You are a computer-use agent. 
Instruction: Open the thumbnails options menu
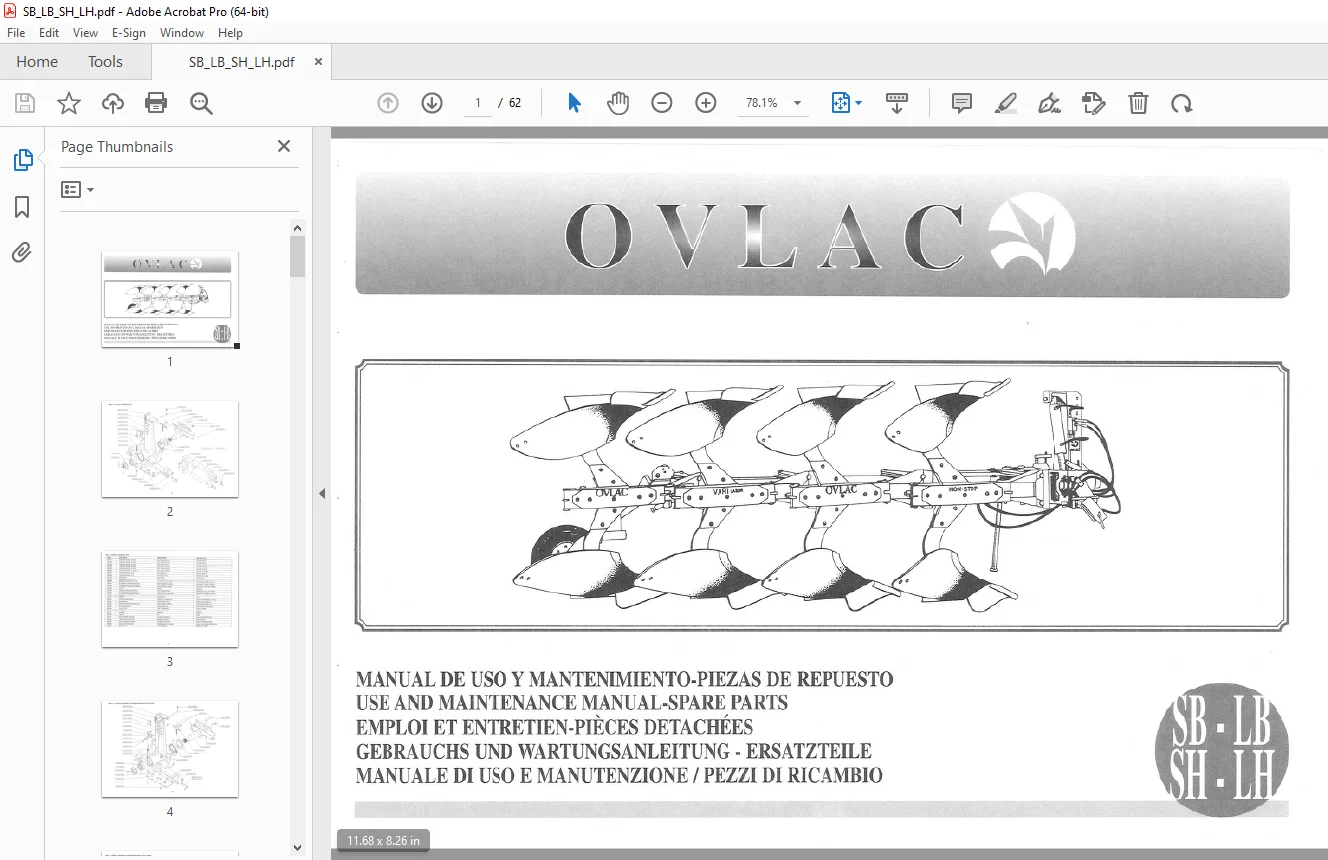pos(77,189)
